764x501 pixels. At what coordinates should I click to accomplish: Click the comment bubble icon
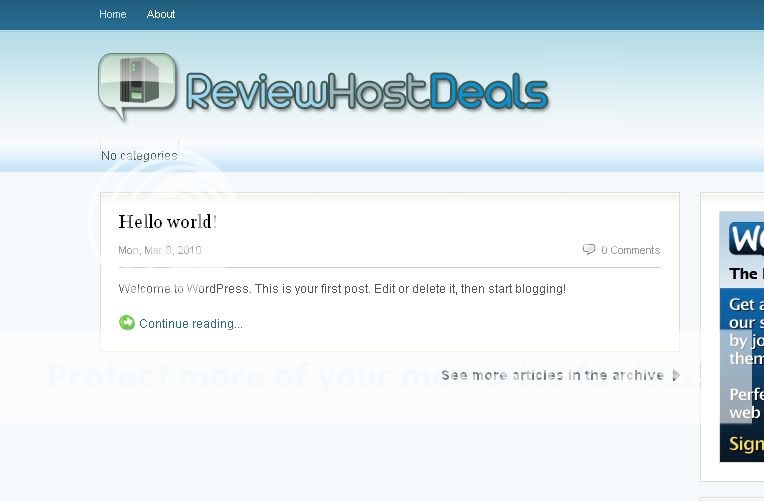pos(589,250)
